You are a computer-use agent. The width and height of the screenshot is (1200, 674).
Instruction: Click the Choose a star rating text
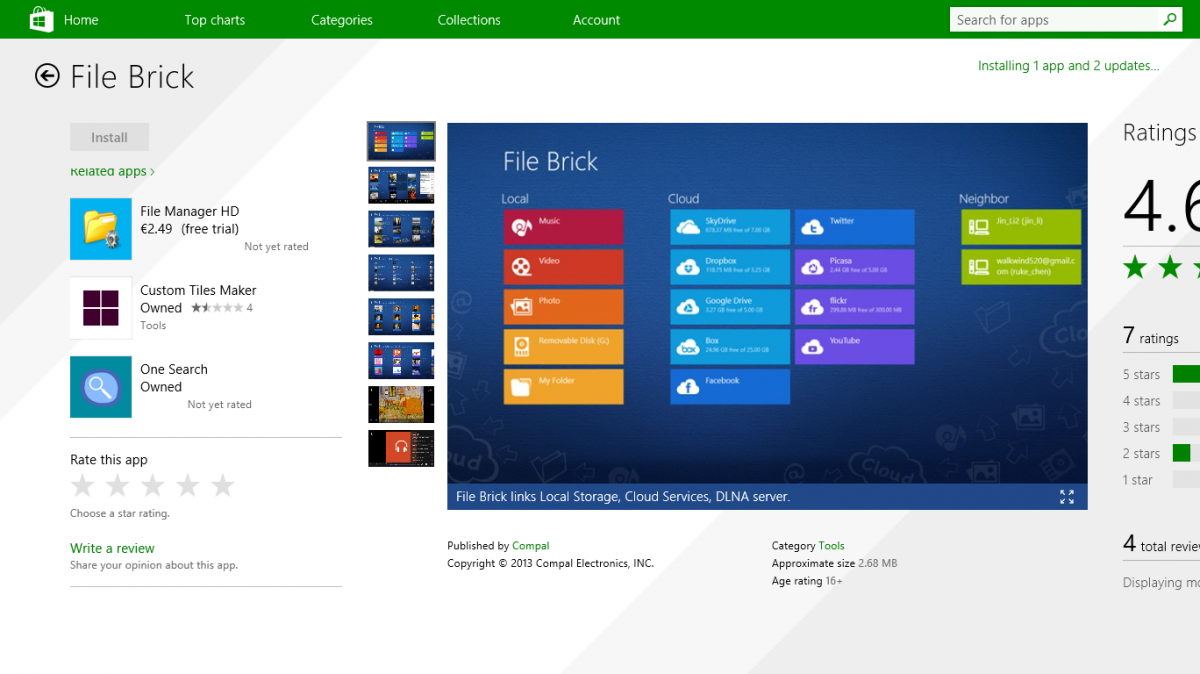(120, 513)
